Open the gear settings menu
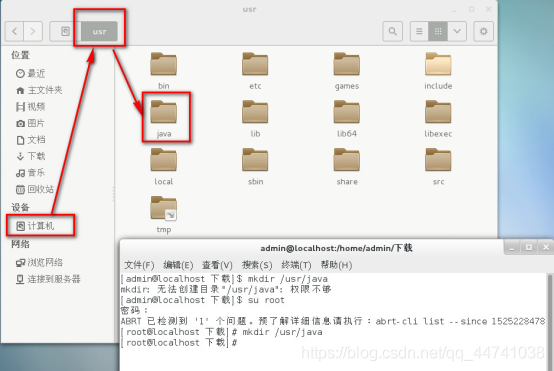This screenshot has width=554, height=371. pyautogui.click(x=483, y=31)
